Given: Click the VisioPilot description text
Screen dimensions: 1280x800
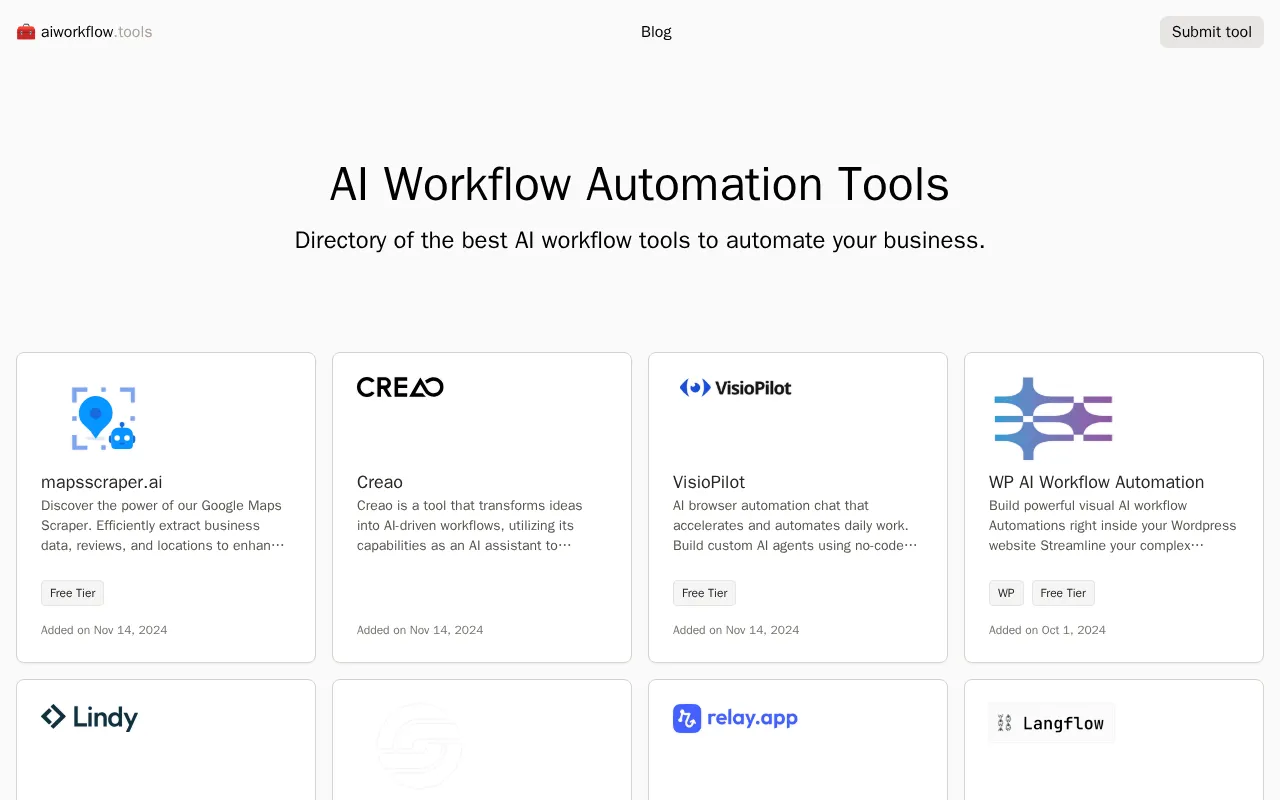Looking at the screenshot, I should pos(797,525).
